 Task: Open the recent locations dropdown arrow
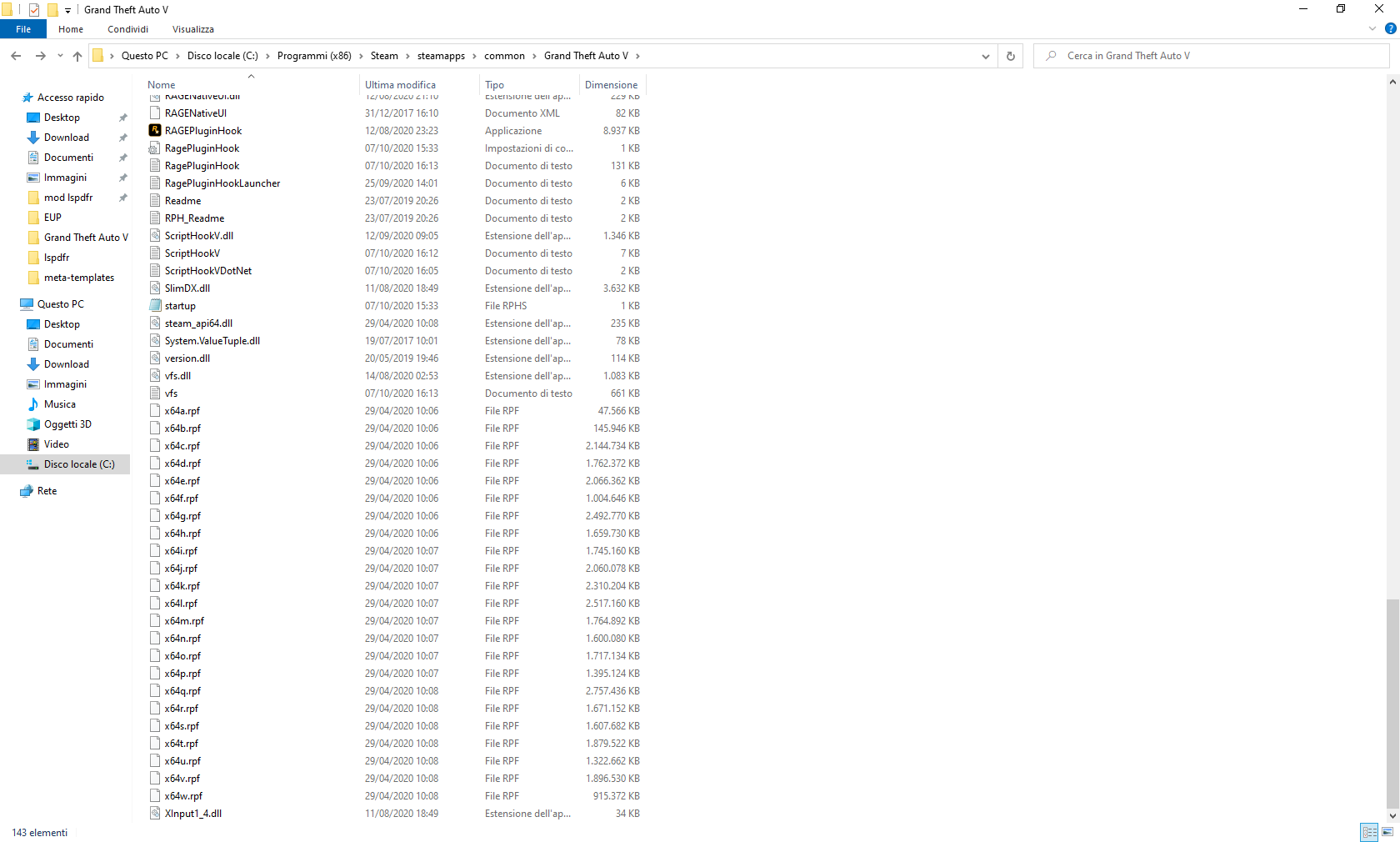pyautogui.click(x=60, y=56)
